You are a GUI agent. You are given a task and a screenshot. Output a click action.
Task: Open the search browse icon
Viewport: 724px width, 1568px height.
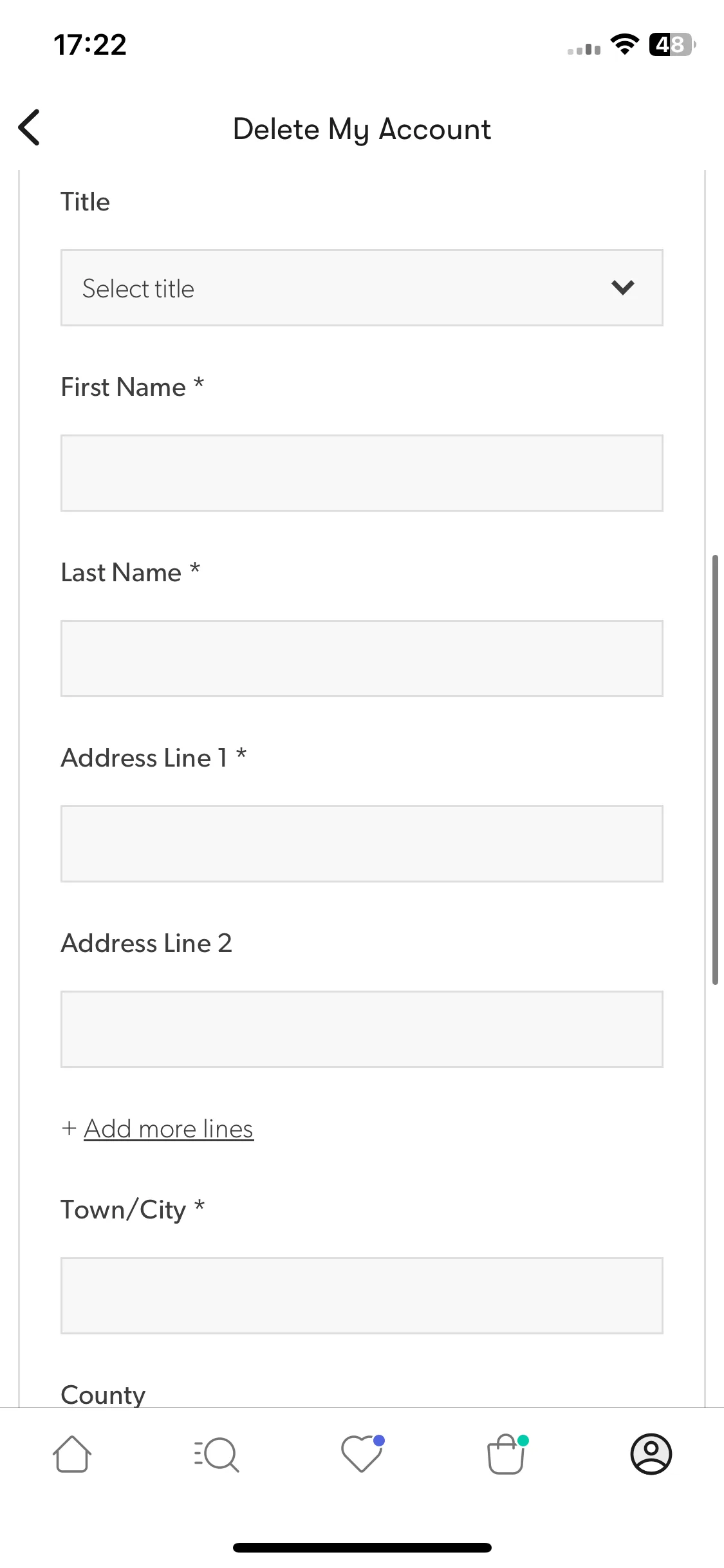click(x=217, y=1454)
